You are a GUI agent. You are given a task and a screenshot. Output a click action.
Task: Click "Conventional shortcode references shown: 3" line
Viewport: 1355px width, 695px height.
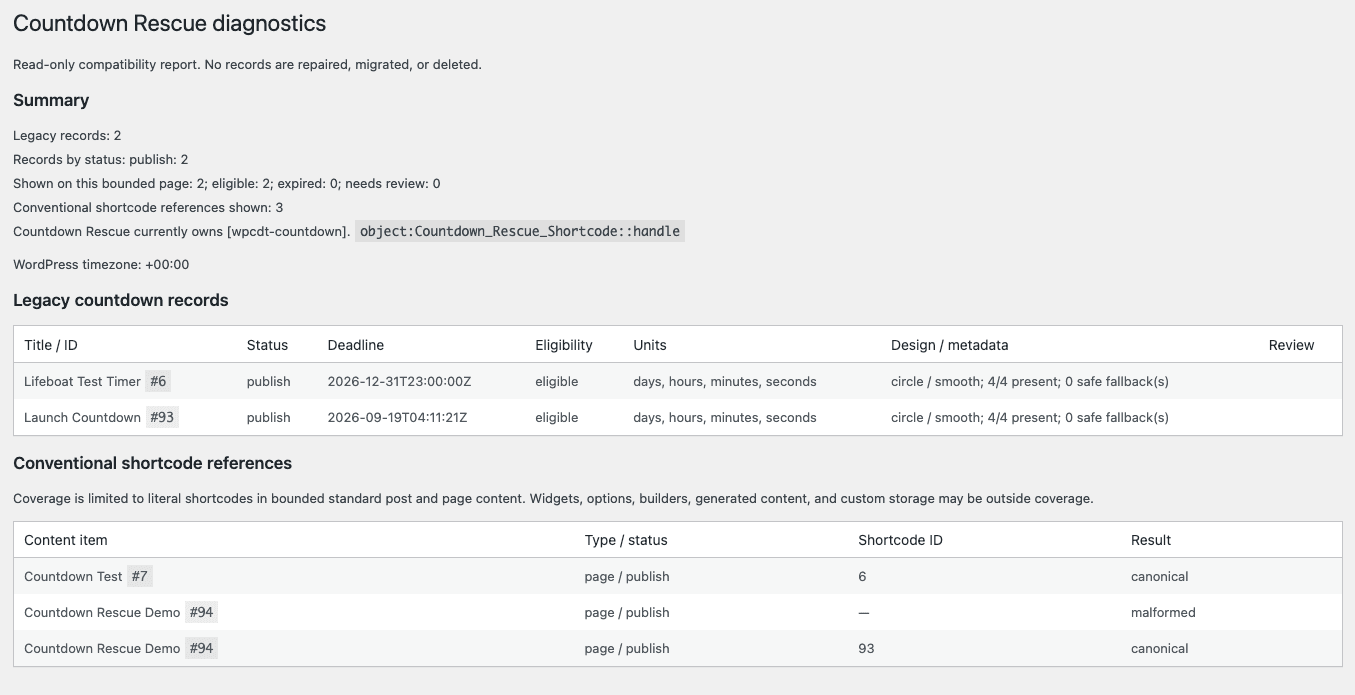[x=148, y=207]
